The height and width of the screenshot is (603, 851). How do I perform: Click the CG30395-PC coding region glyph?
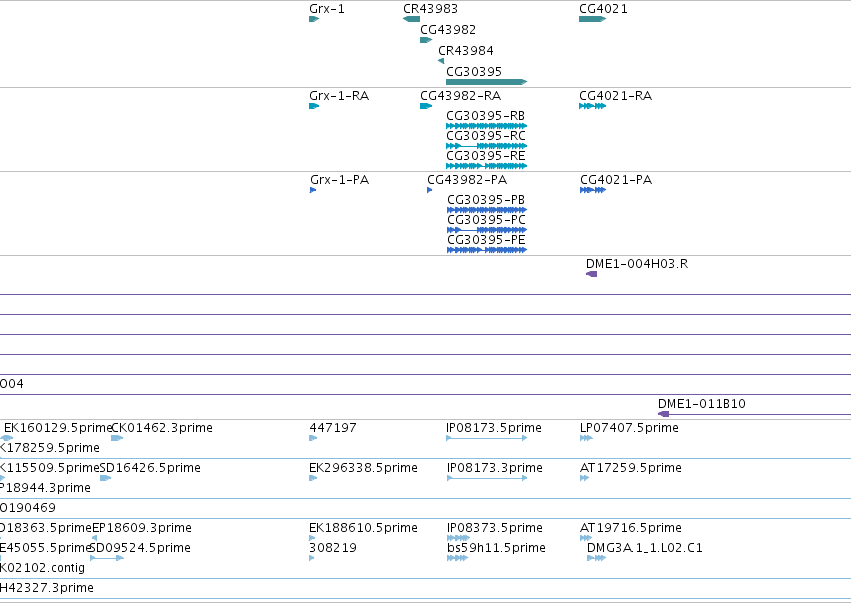pyautogui.click(x=487, y=230)
